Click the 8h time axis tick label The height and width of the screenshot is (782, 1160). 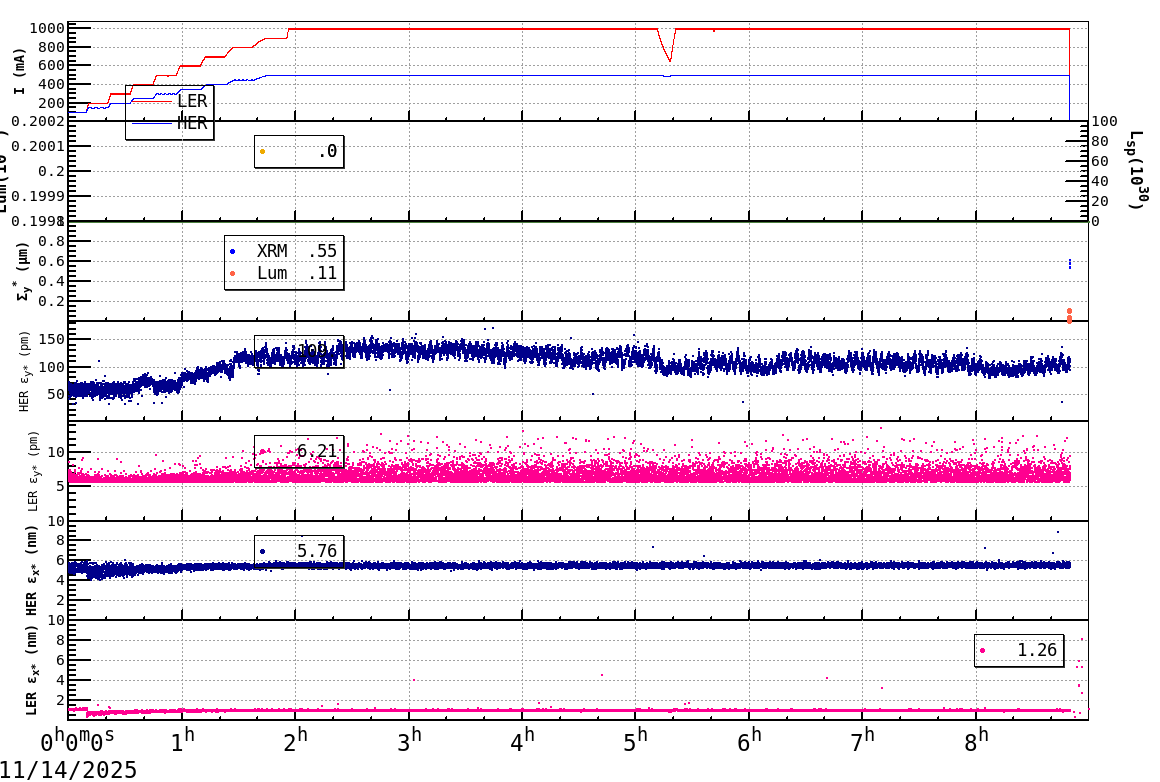(x=977, y=741)
